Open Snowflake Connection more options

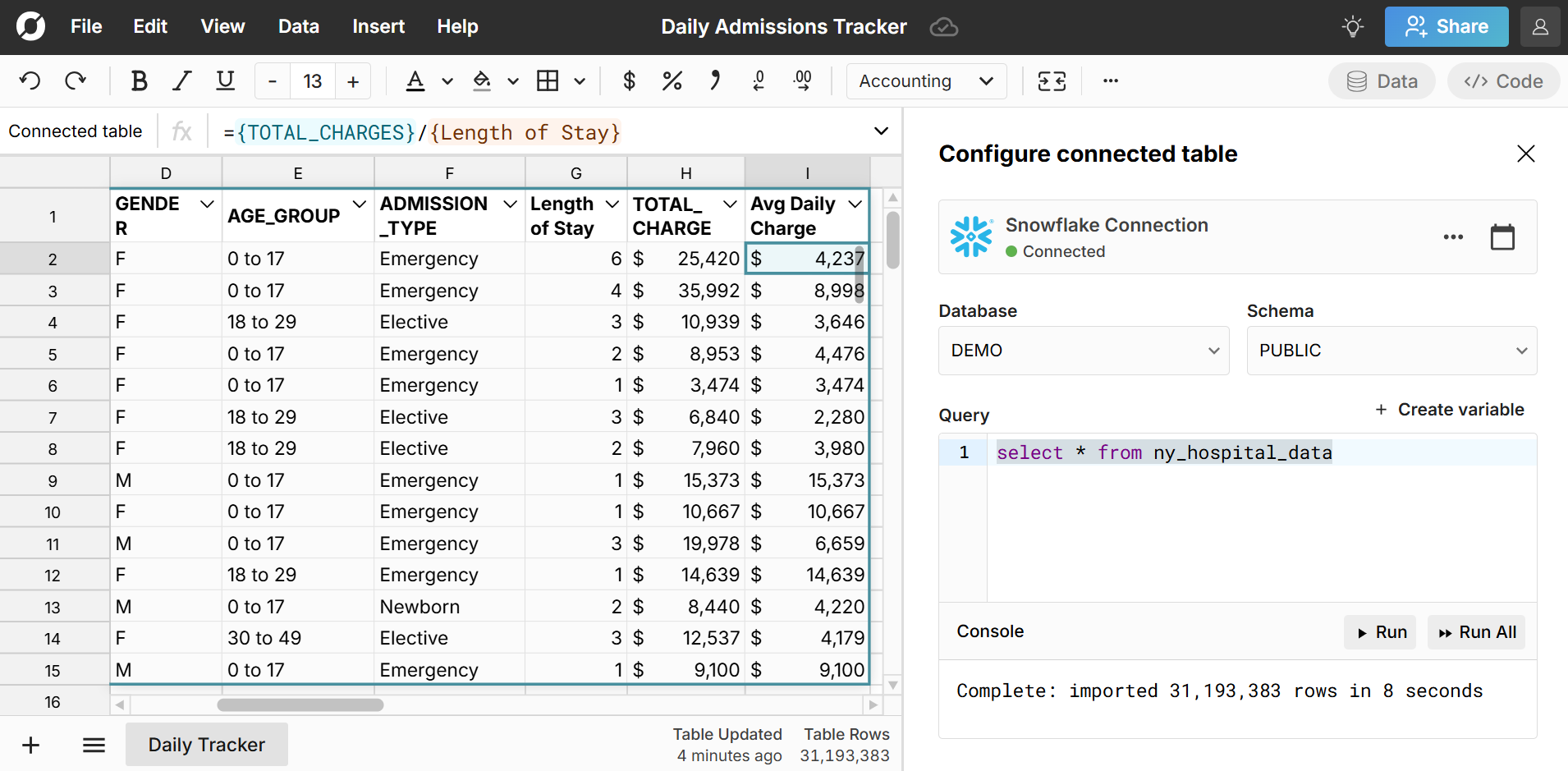[x=1452, y=237]
